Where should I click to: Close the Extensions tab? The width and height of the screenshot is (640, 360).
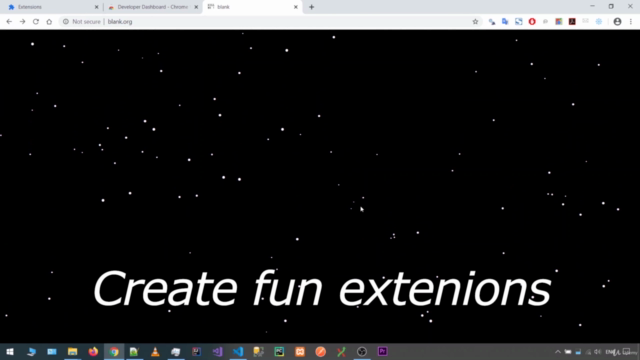[96, 7]
